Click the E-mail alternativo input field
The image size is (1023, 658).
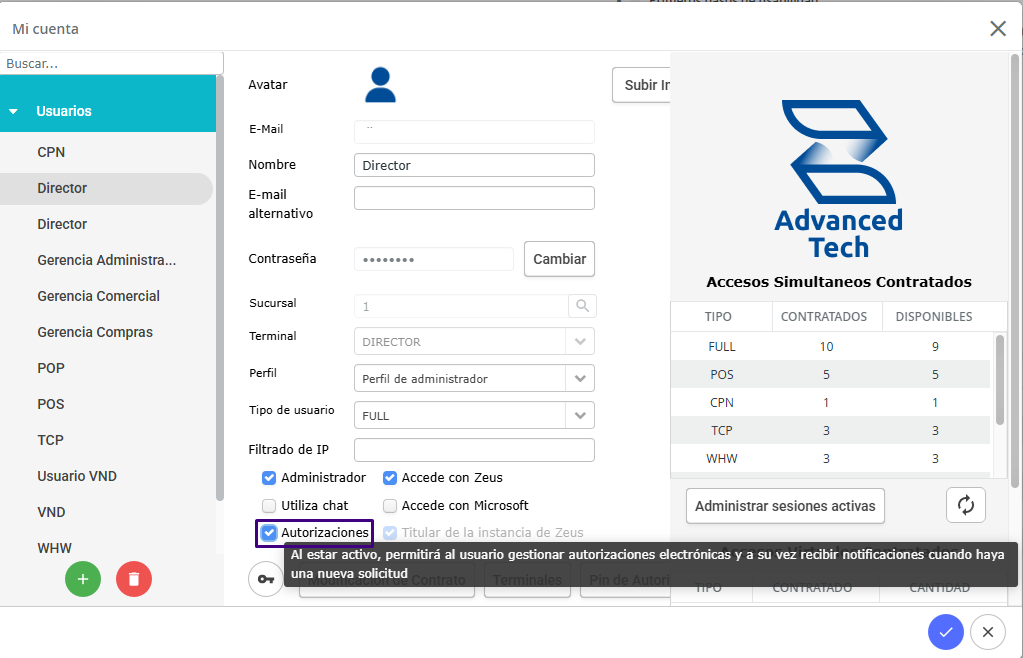(x=474, y=198)
